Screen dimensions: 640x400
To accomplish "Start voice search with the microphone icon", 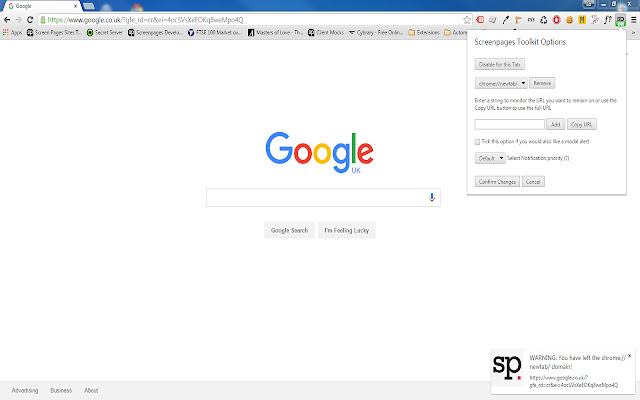I will tap(431, 198).
